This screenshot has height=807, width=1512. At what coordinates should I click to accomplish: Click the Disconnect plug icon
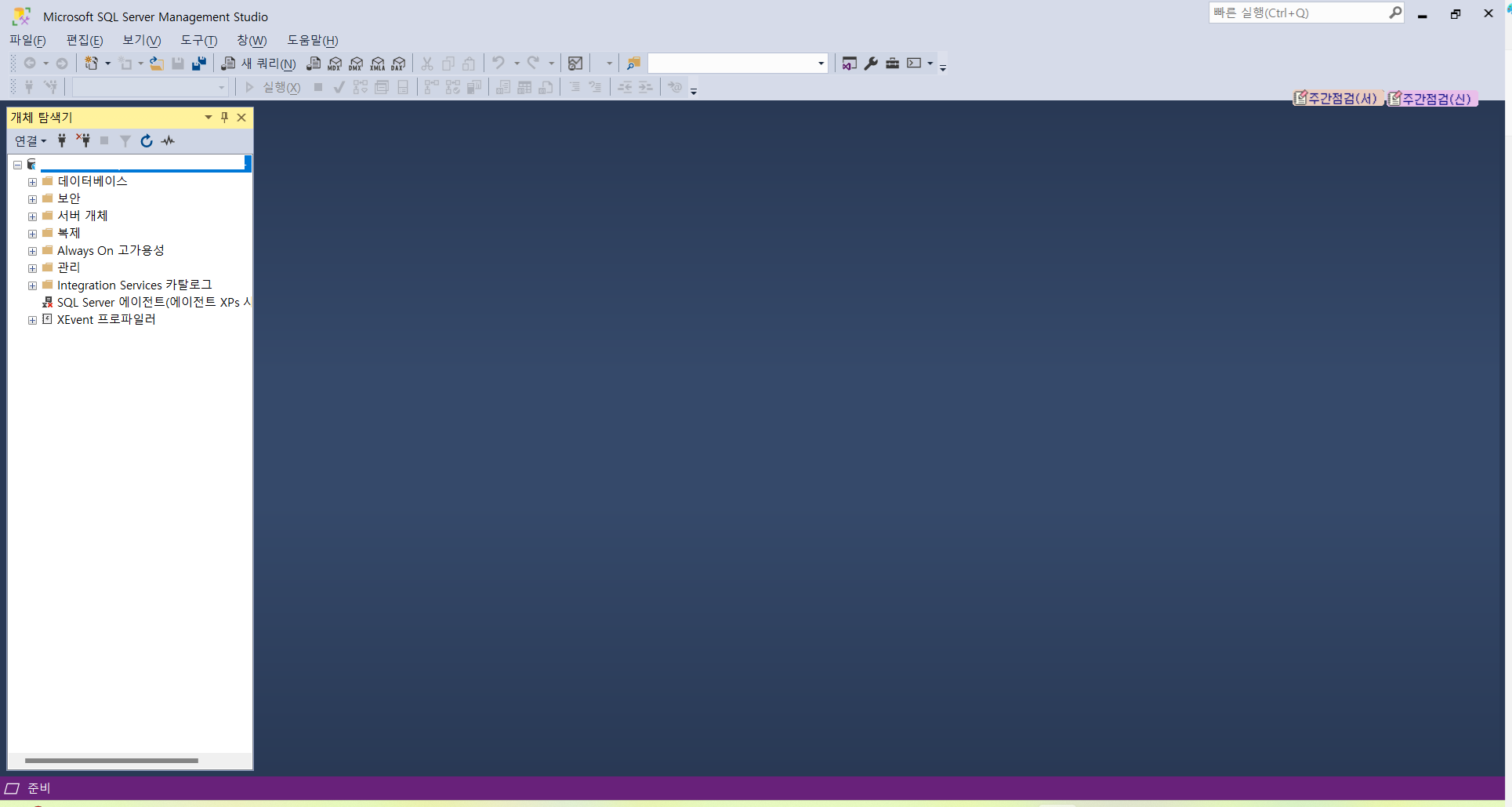tap(83, 140)
